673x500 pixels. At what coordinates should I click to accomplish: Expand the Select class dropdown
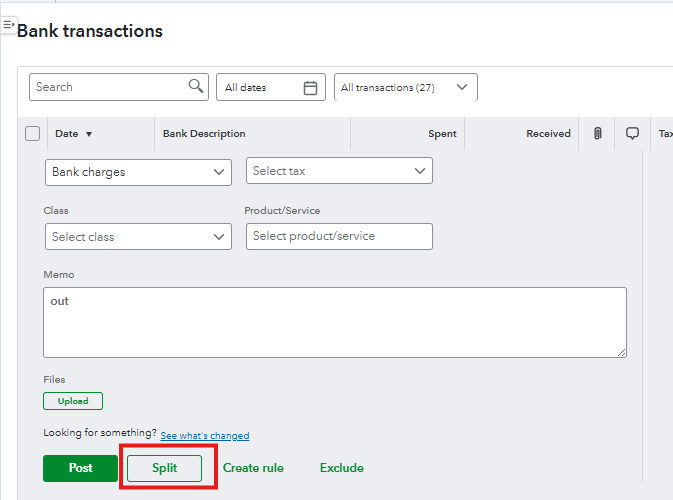138,236
